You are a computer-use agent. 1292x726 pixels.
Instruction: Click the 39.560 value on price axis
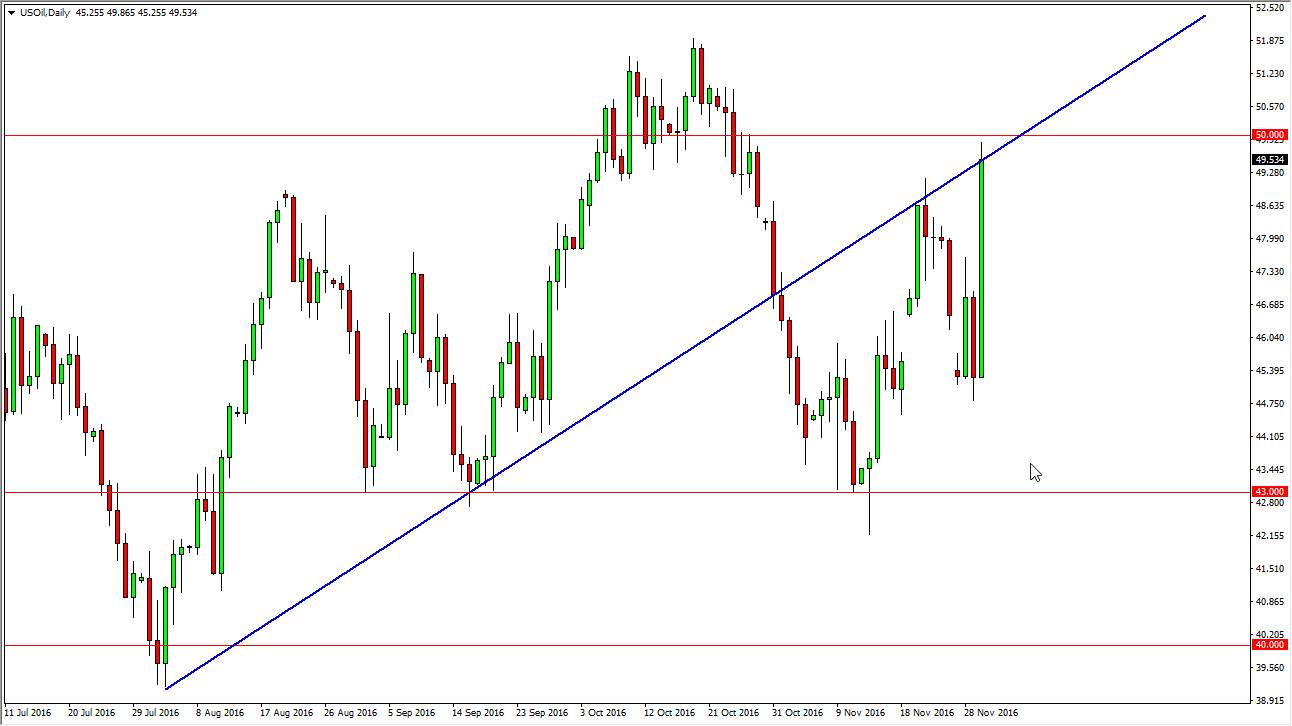1269,668
